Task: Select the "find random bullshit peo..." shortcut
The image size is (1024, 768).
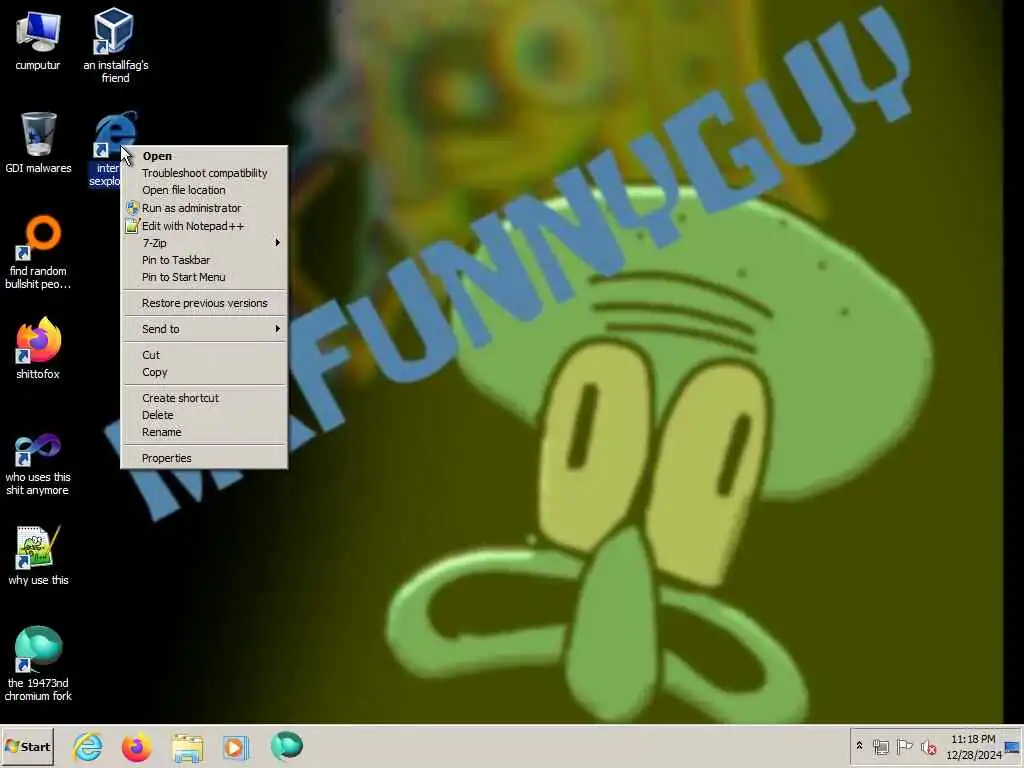Action: coord(38,252)
